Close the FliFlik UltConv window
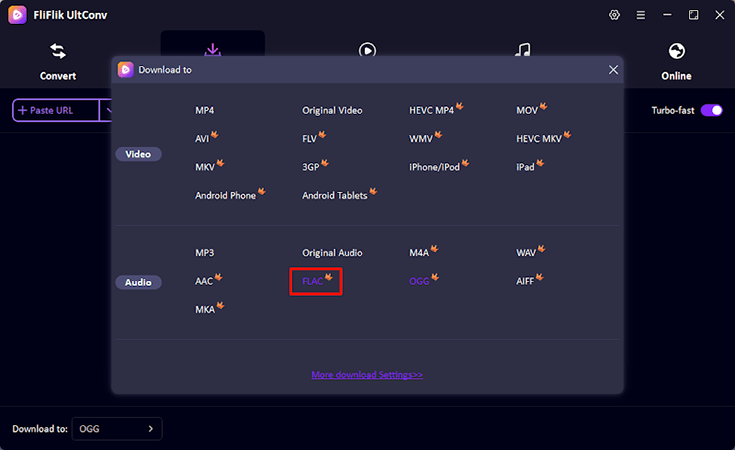The image size is (735, 450). tap(720, 15)
